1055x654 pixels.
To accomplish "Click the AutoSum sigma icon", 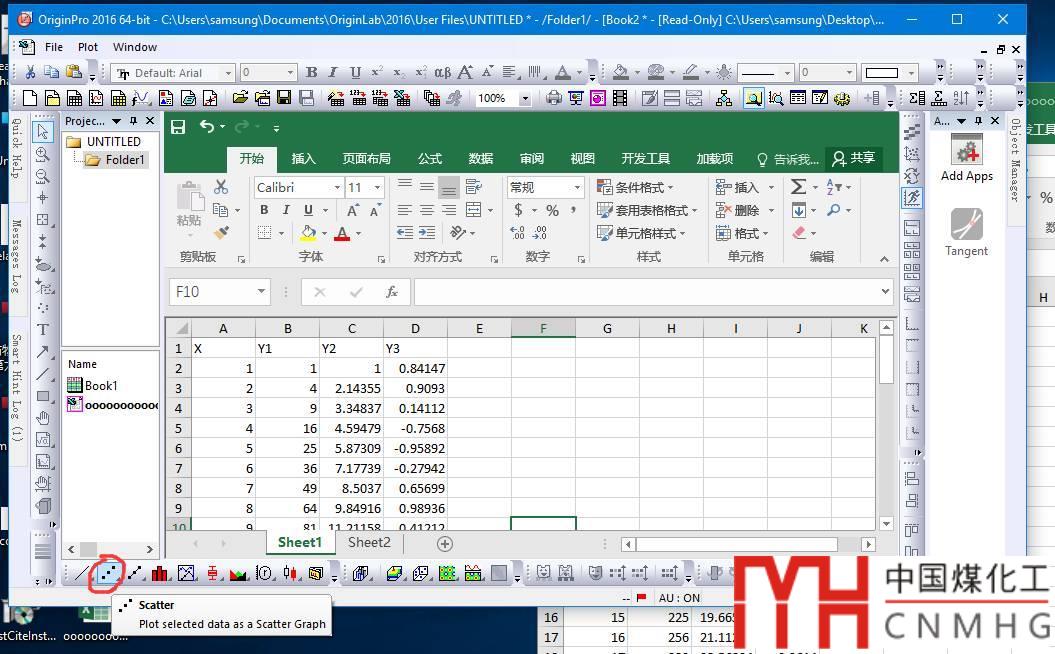I will (798, 187).
